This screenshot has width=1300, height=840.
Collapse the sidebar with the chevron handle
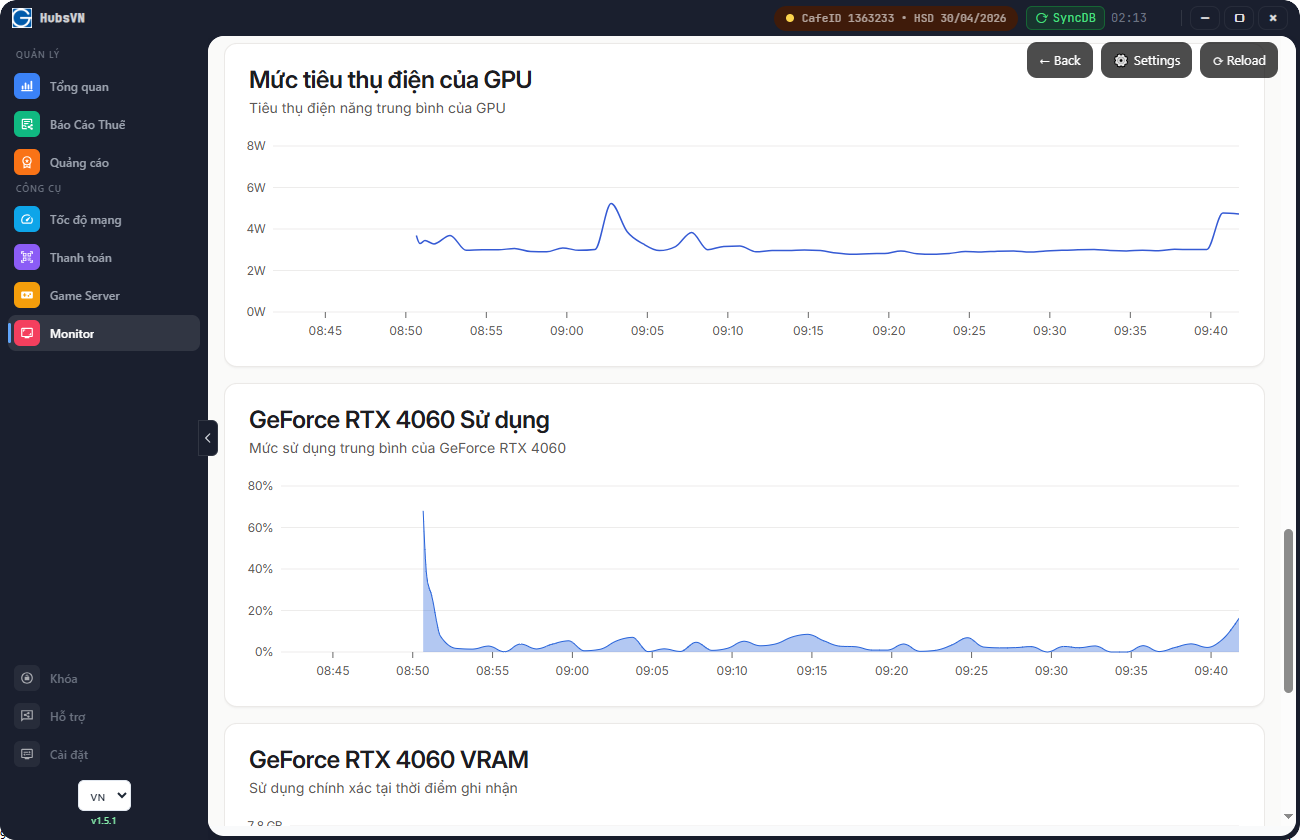pos(208,438)
